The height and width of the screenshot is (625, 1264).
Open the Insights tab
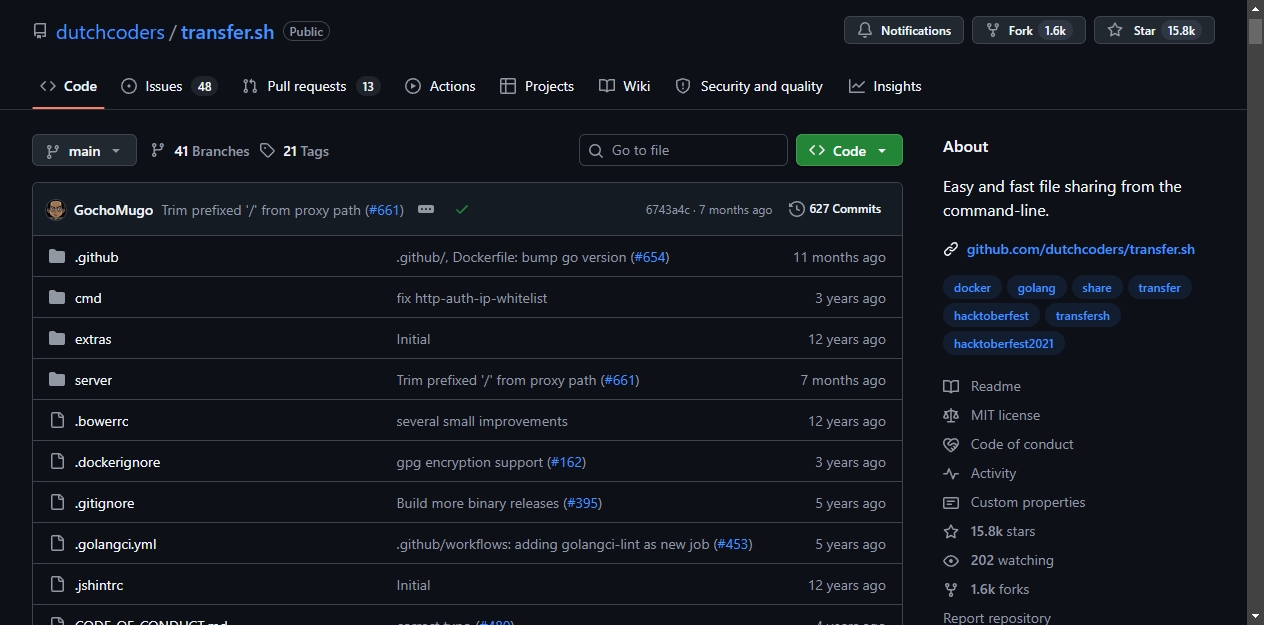(885, 86)
